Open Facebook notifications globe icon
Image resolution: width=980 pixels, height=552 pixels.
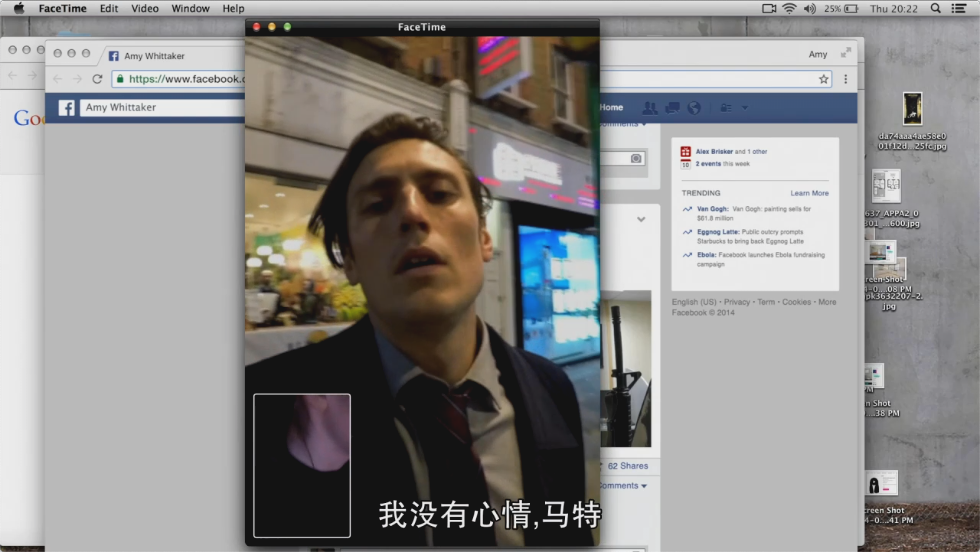pos(695,108)
